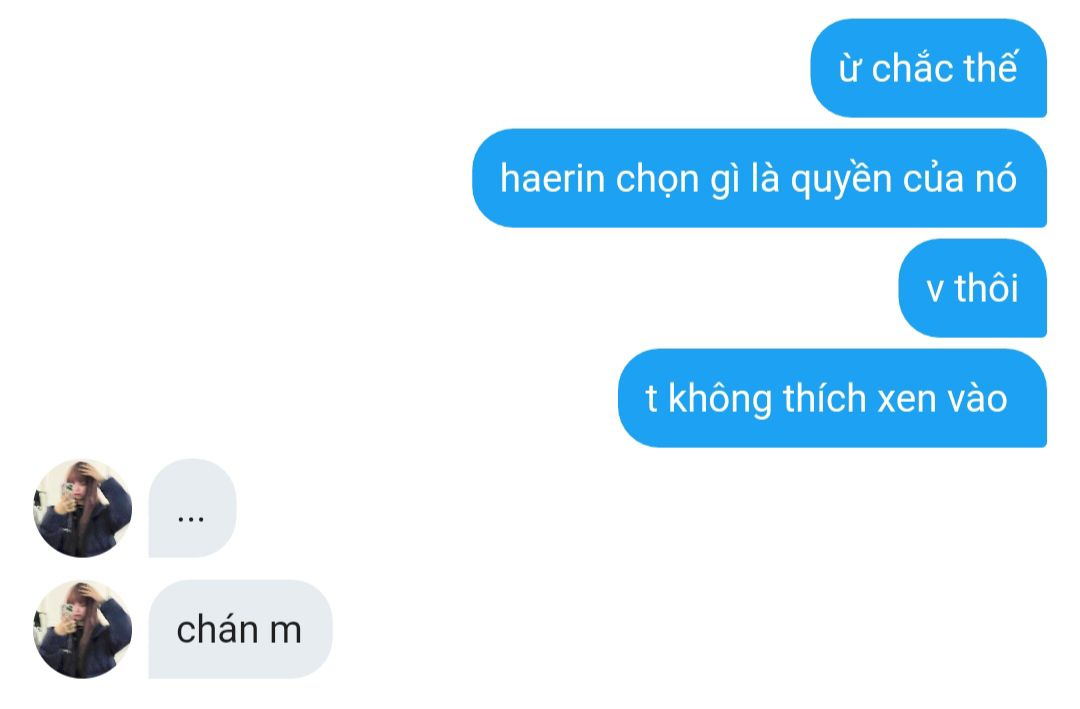Viewport: 1080px width, 709px height.
Task: Open the avatar beside the "..." message
Action: [x=83, y=508]
